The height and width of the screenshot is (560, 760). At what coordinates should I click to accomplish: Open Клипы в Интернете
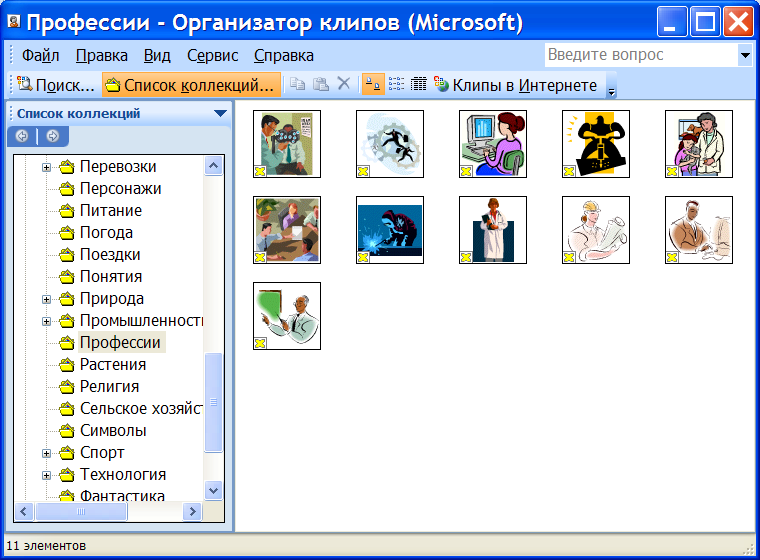point(516,85)
